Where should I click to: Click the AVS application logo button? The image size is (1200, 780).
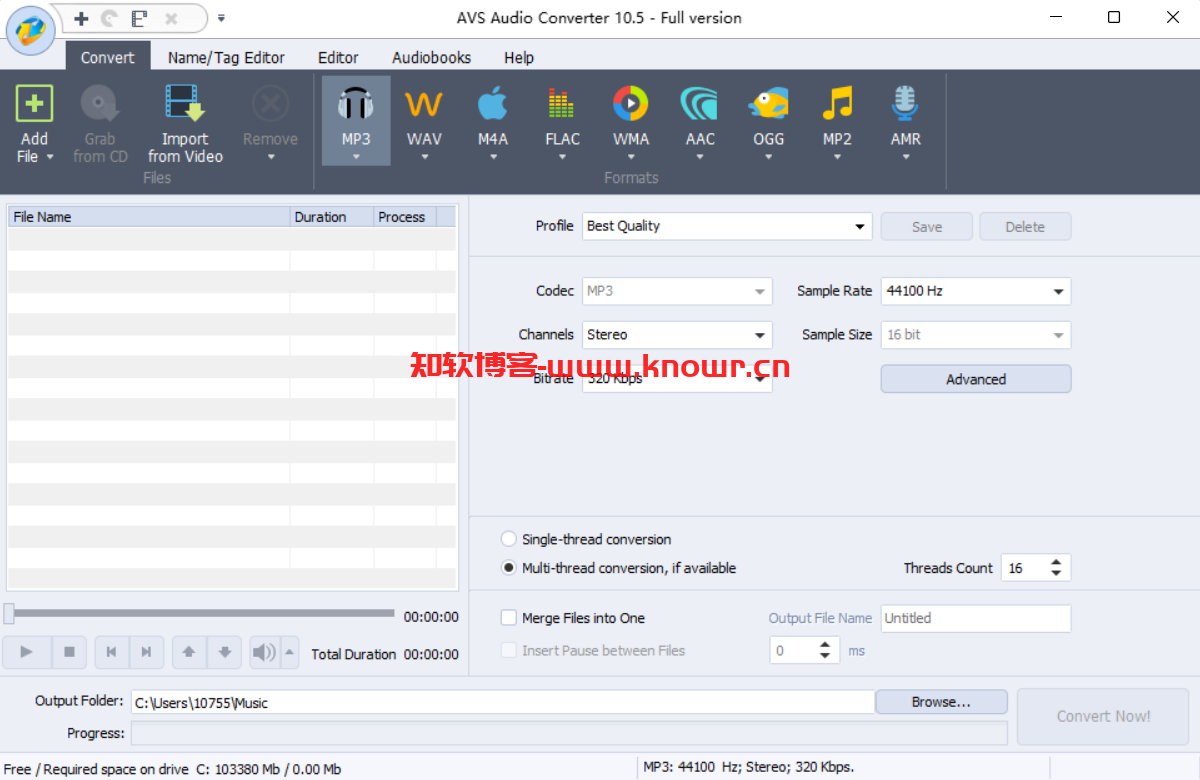click(x=30, y=29)
